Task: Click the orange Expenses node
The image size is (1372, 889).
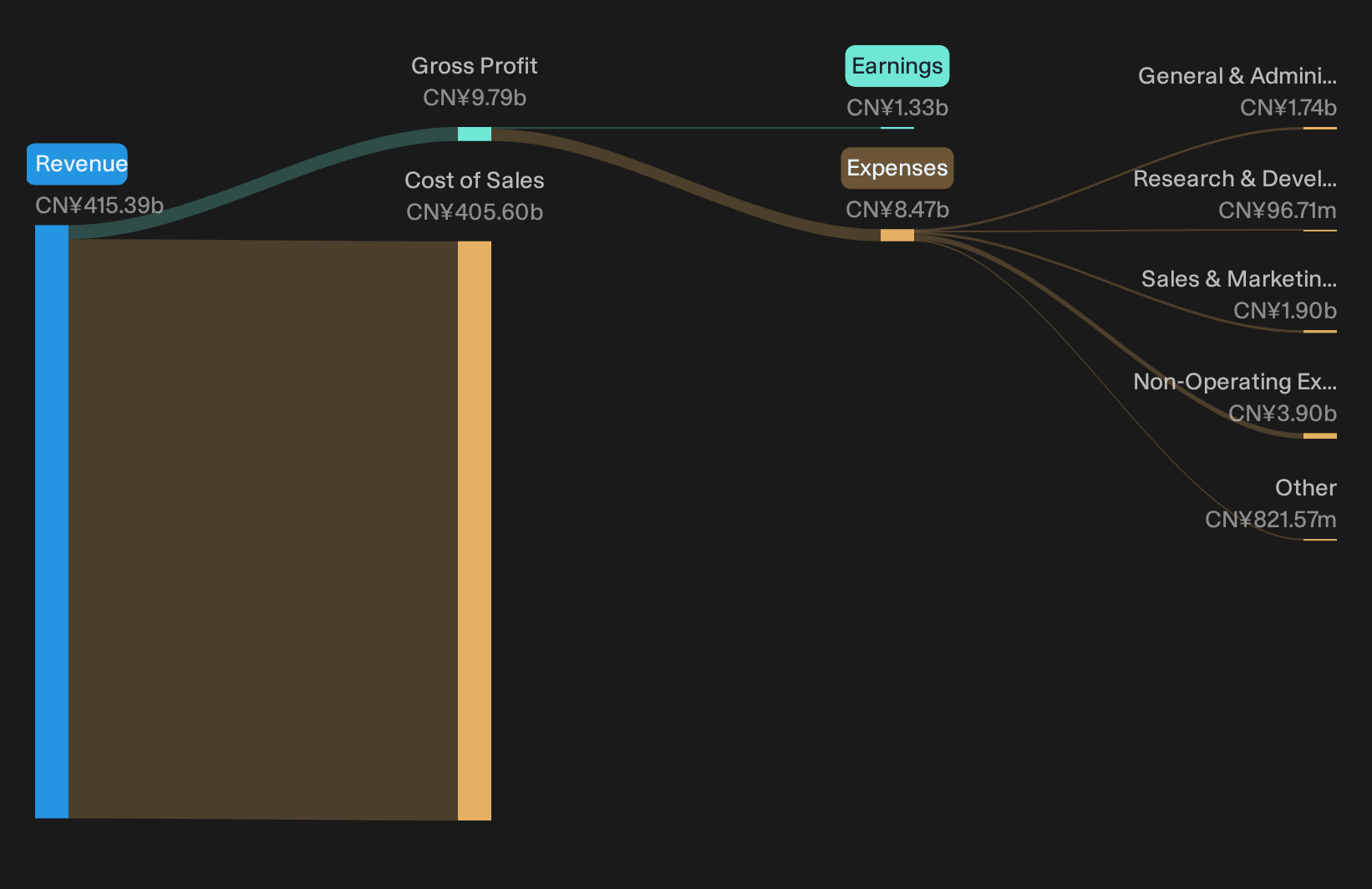Action: 897,235
